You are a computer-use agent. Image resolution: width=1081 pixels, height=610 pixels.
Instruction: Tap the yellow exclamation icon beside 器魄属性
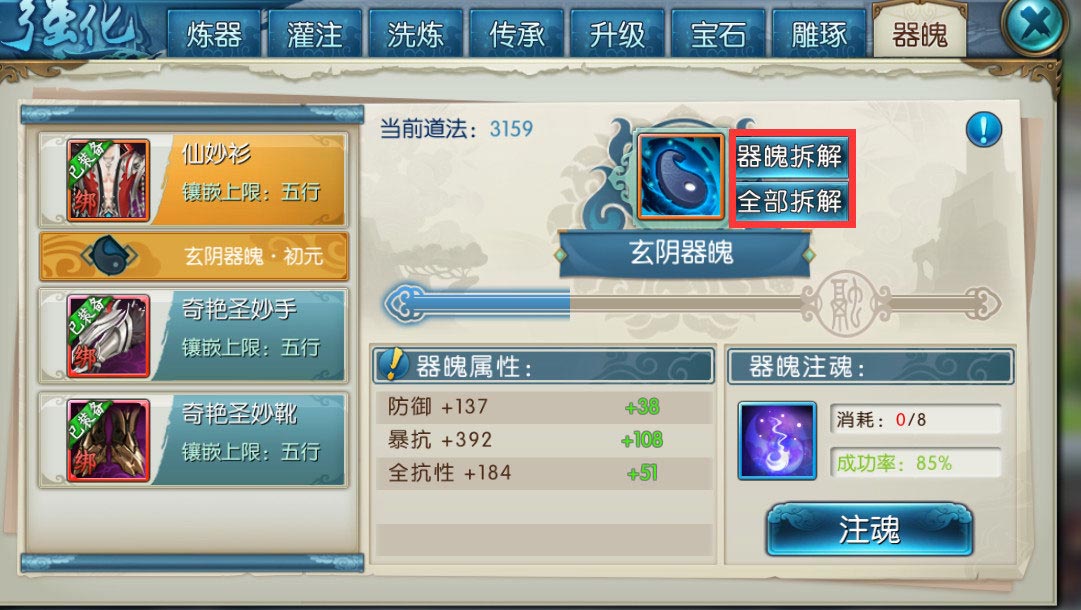click(394, 363)
